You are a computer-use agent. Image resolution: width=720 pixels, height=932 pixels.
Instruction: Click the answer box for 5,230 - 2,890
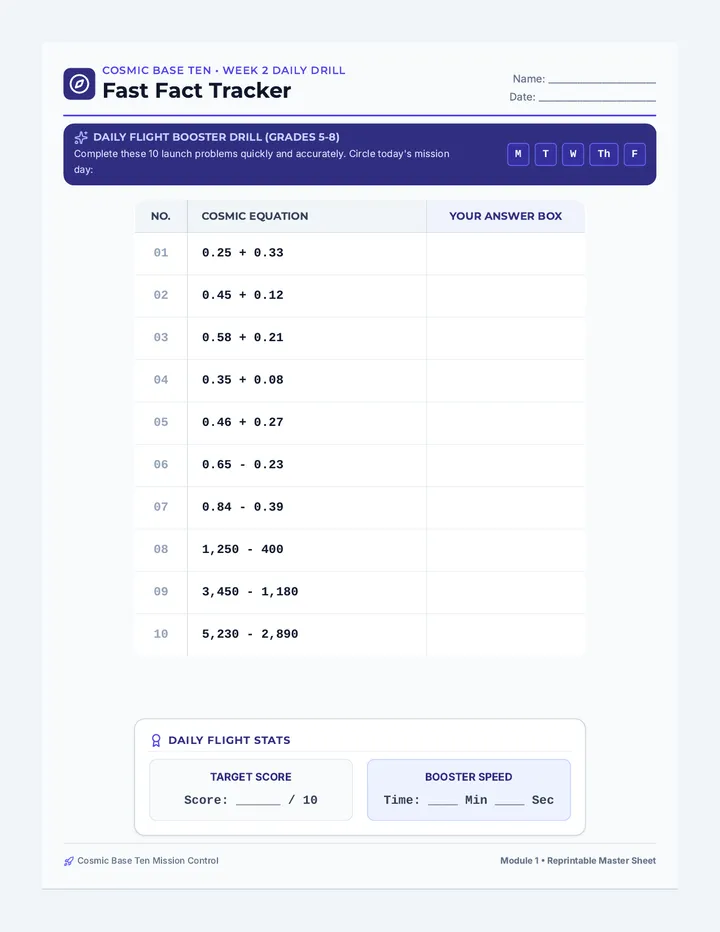click(x=505, y=635)
